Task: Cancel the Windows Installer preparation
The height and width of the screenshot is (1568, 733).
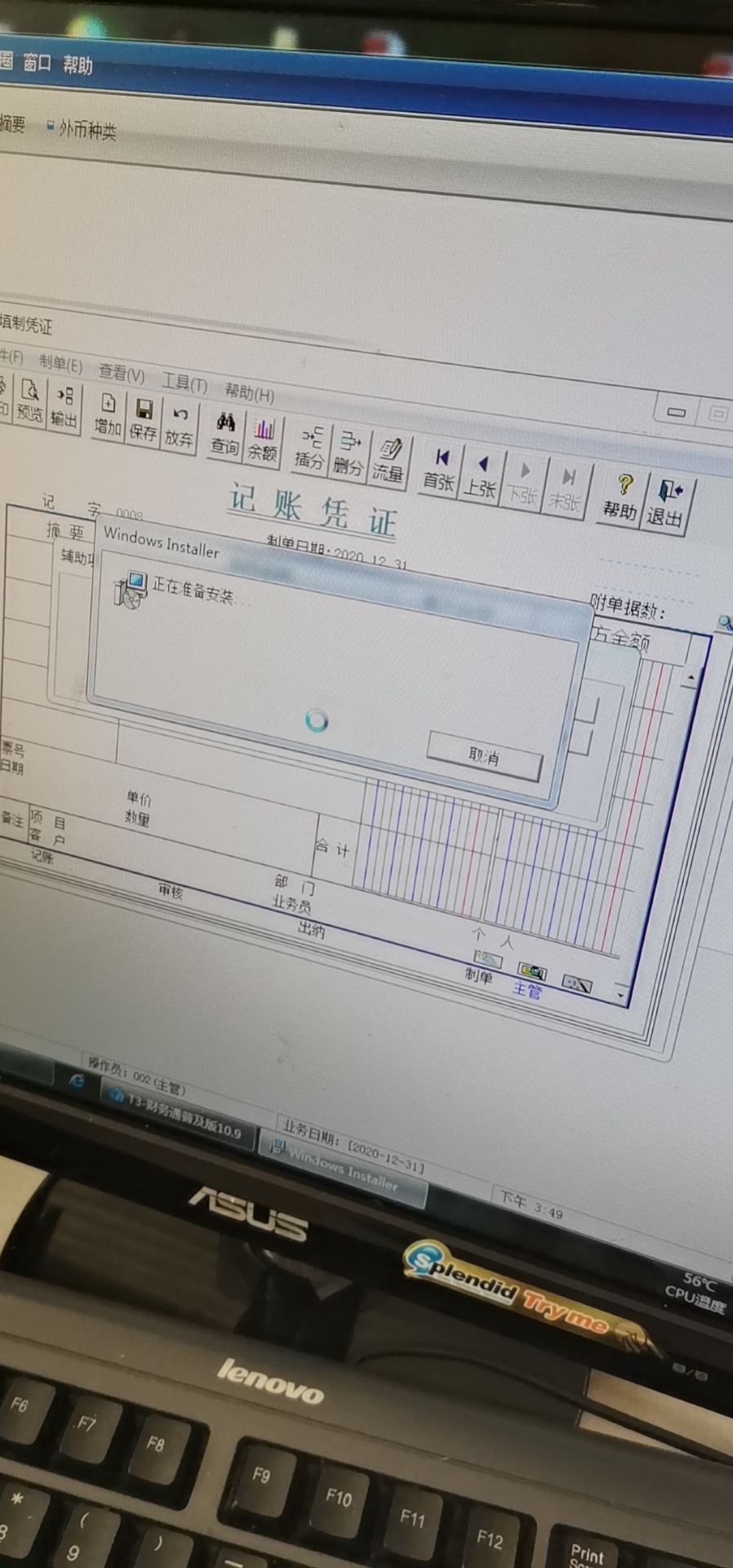Action: tap(484, 757)
